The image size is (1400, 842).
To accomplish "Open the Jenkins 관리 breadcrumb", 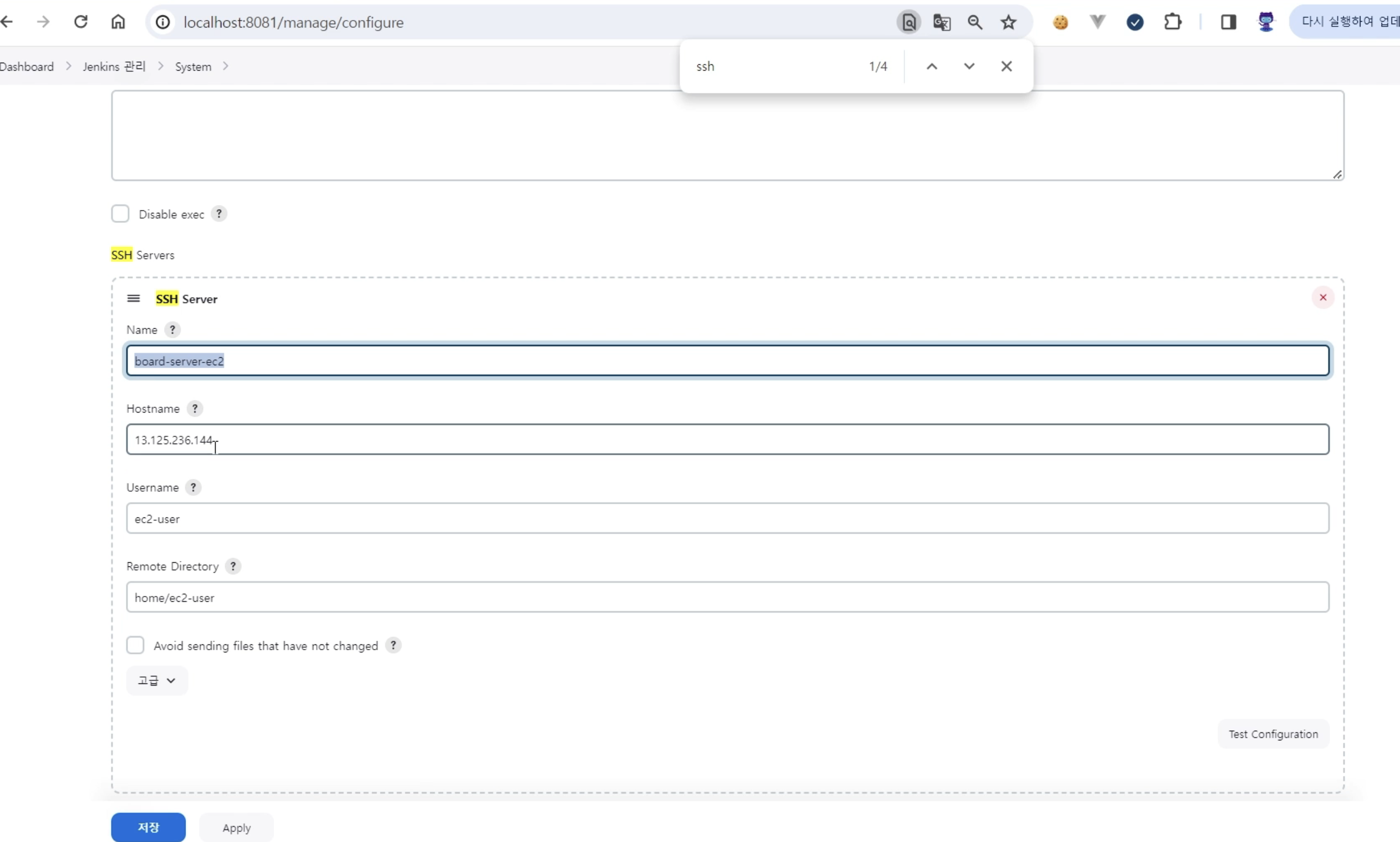I will pyautogui.click(x=114, y=66).
